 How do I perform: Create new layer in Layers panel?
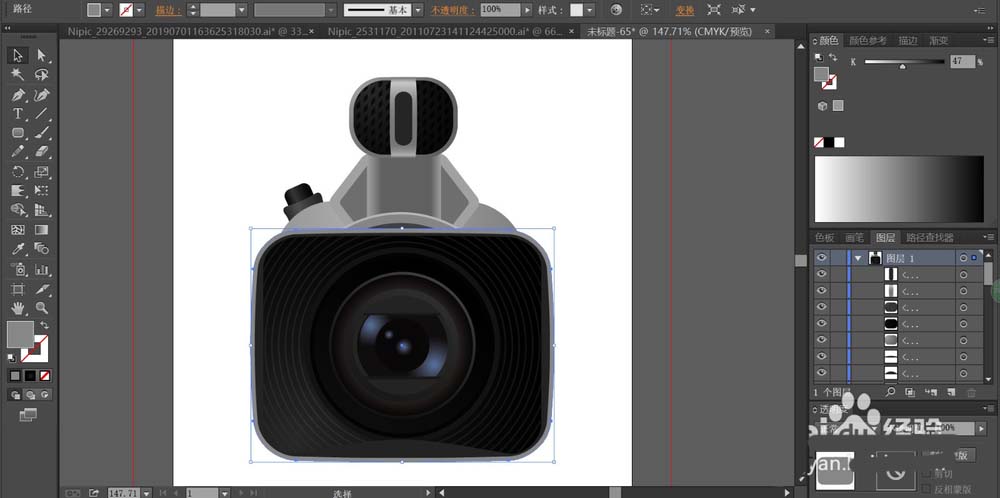951,392
